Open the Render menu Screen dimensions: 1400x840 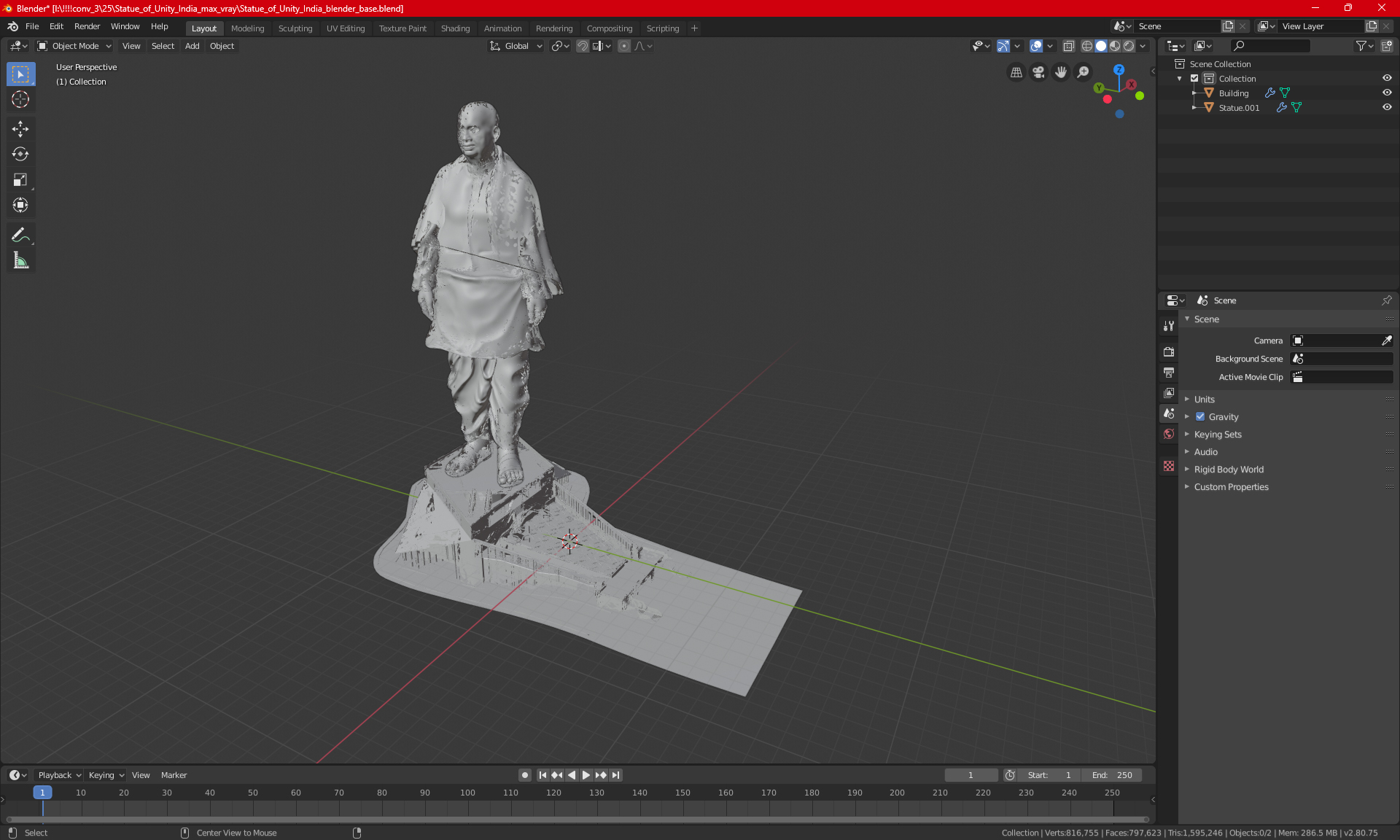click(87, 26)
